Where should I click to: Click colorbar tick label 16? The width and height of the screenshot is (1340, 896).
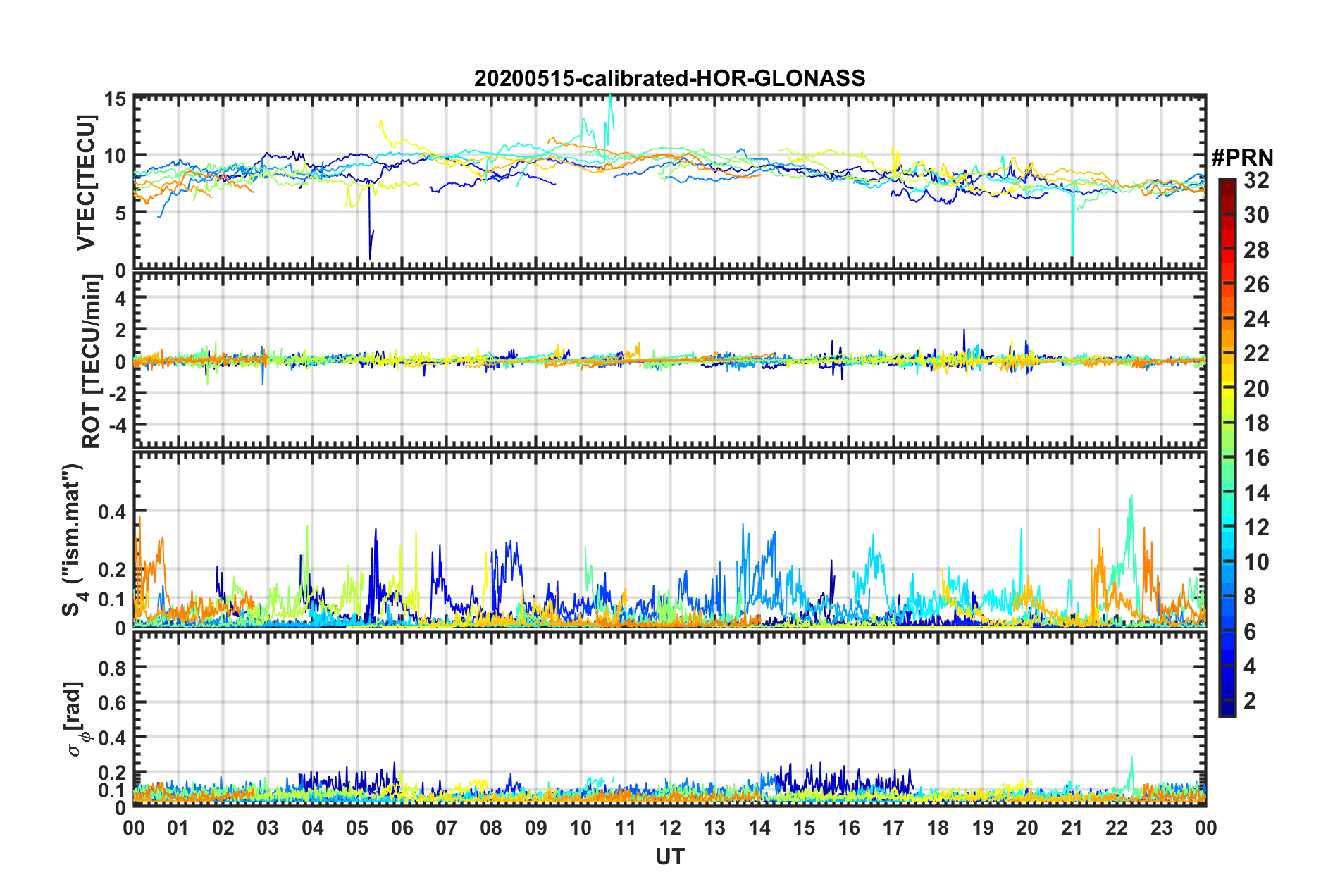tap(1256, 458)
